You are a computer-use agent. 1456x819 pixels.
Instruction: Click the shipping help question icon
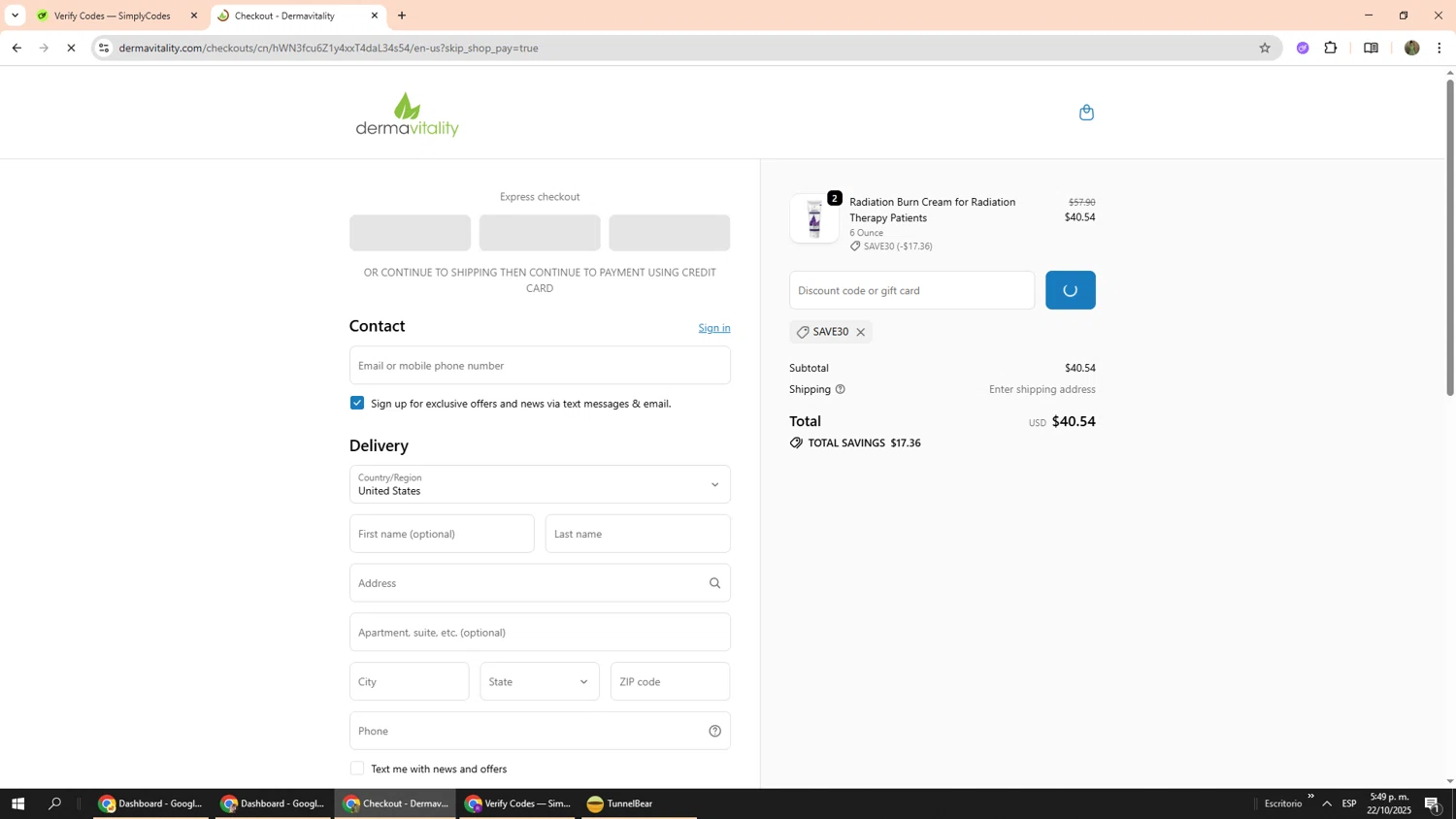point(841,389)
